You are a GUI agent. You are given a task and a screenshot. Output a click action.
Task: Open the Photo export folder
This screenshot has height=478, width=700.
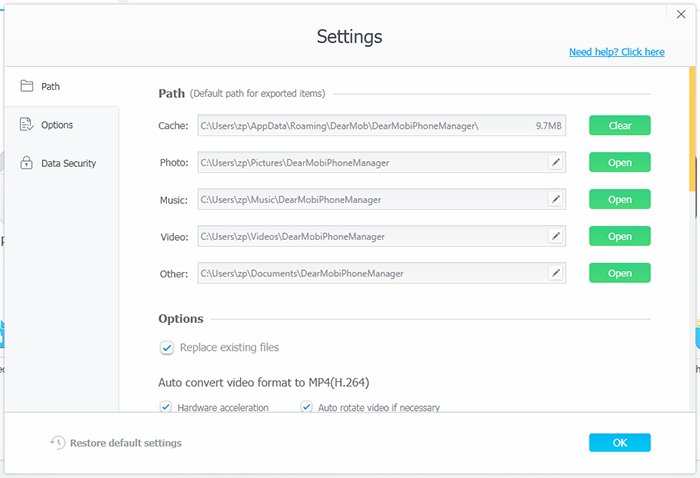(x=620, y=162)
